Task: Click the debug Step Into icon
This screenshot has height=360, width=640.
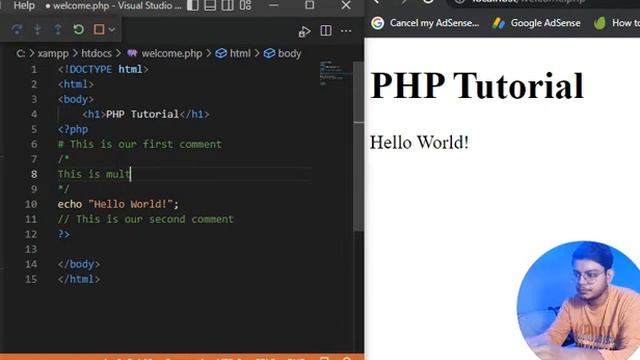Action: tap(37, 29)
